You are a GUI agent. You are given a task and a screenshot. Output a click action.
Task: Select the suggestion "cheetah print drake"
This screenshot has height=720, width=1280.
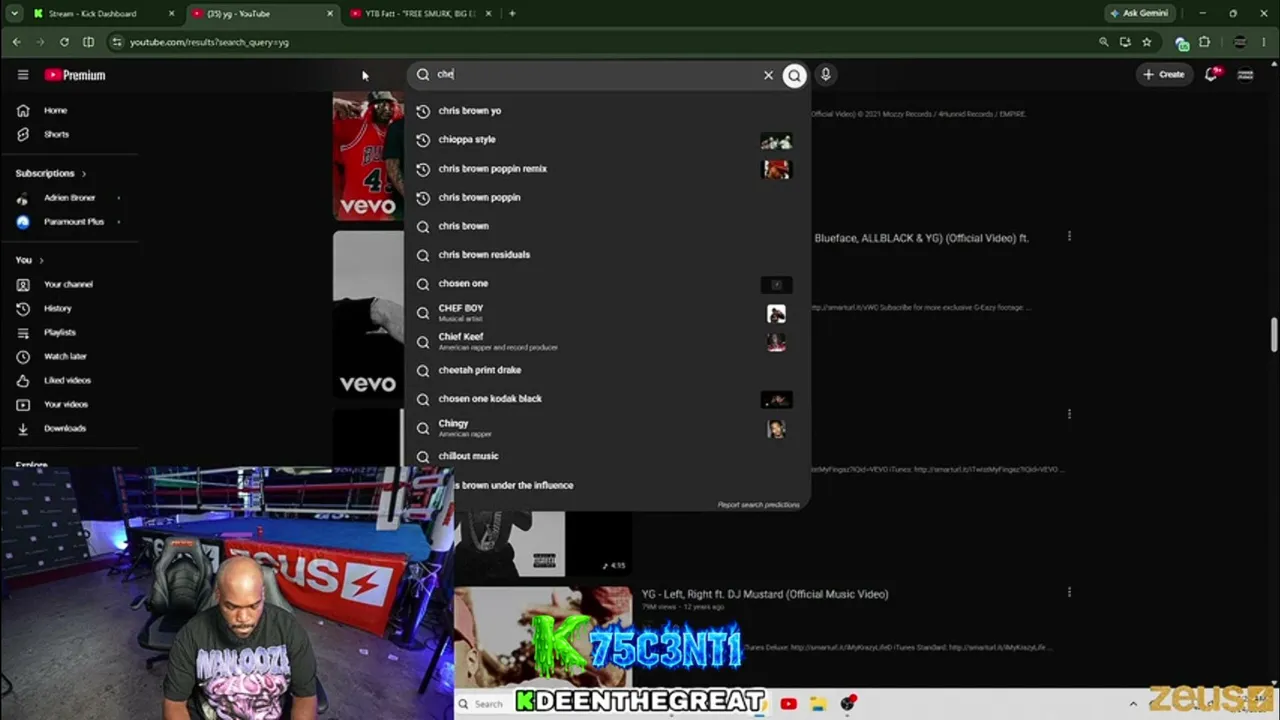coord(607,370)
